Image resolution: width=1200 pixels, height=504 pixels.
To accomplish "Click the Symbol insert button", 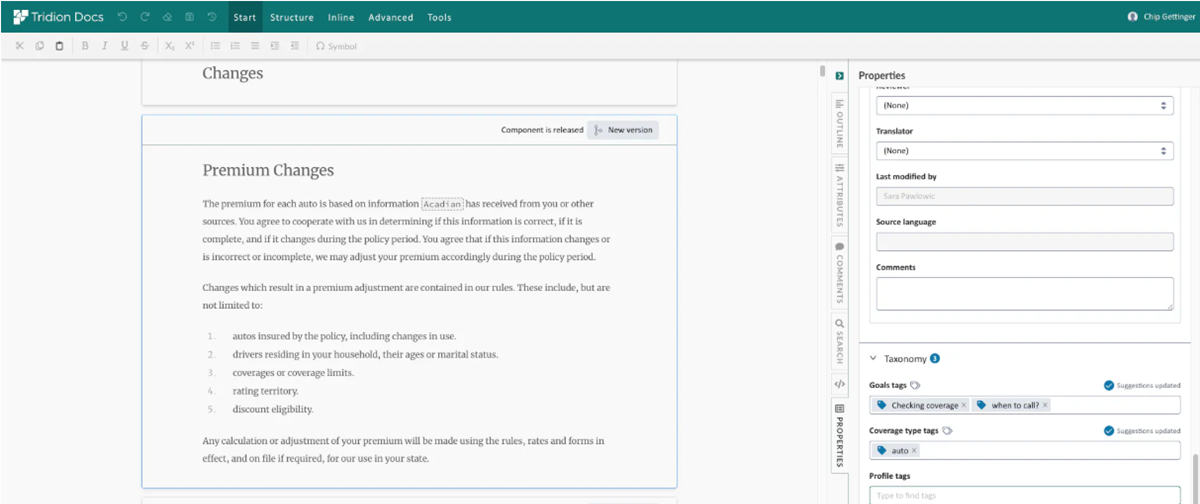I will 335,46.
